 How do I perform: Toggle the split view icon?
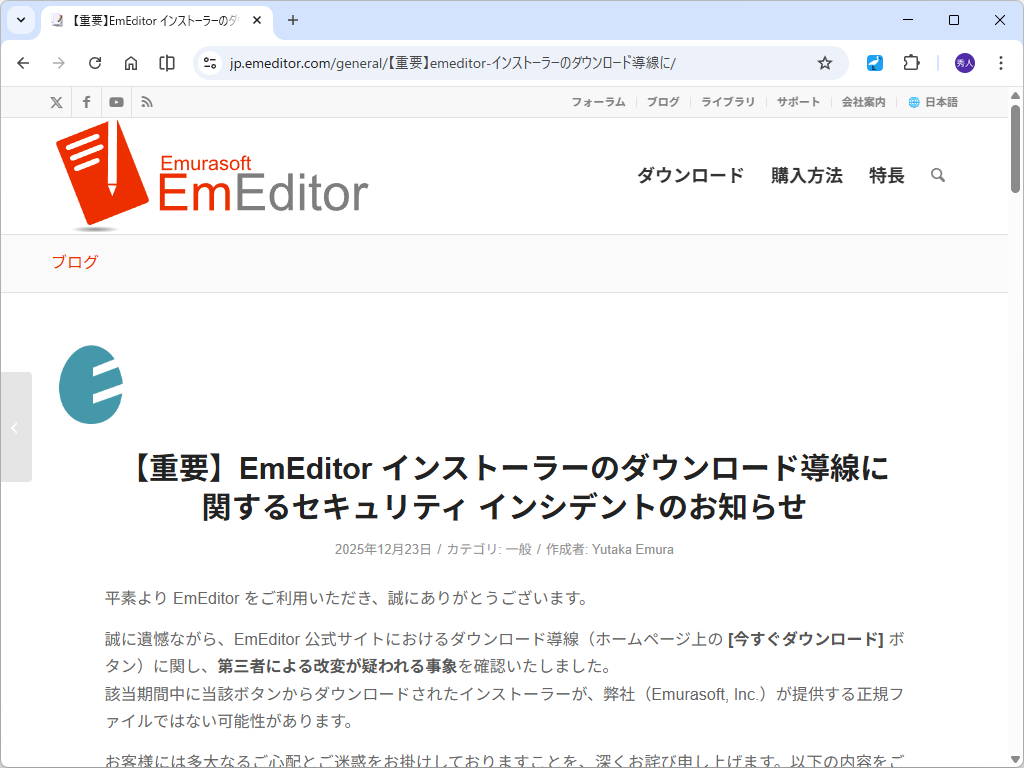tap(167, 63)
